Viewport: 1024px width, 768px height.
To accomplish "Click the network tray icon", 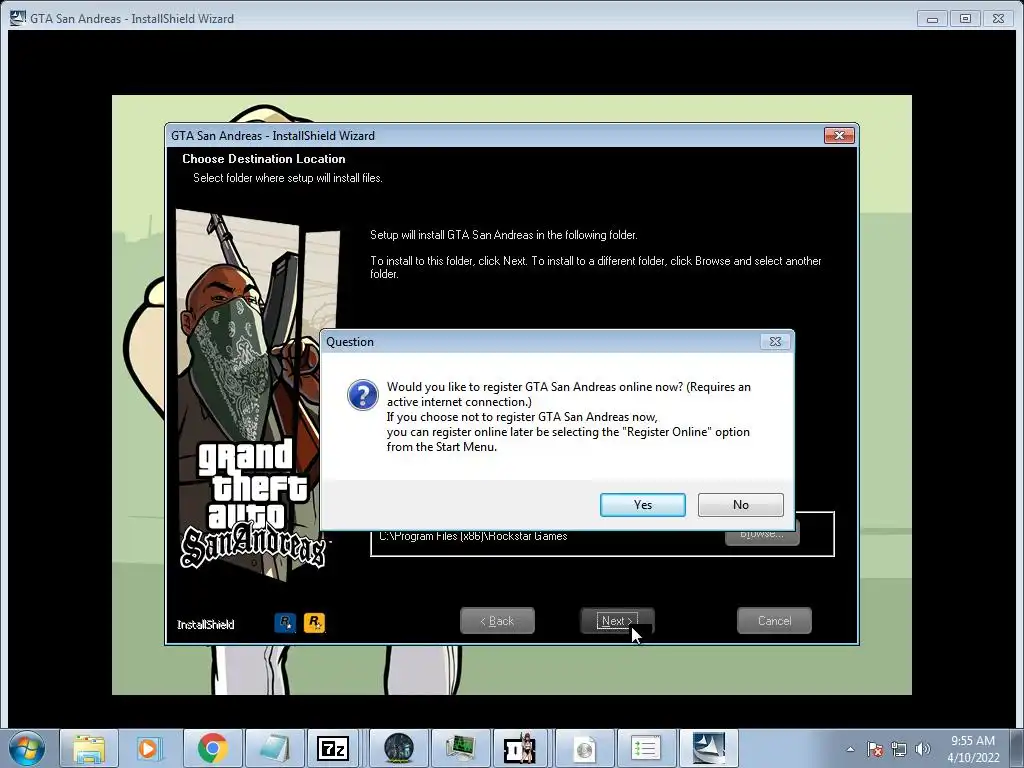I will click(x=899, y=749).
